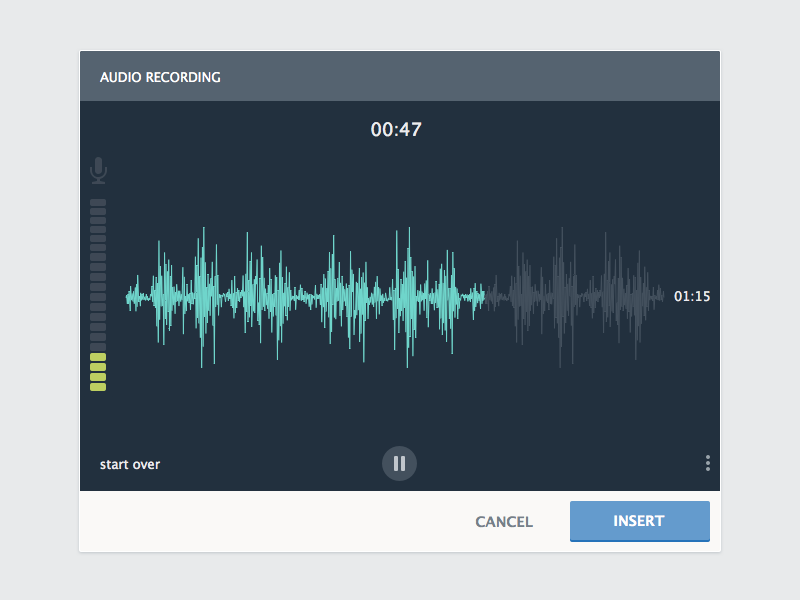Click start over to restart recording
The image size is (800, 600).
[129, 464]
